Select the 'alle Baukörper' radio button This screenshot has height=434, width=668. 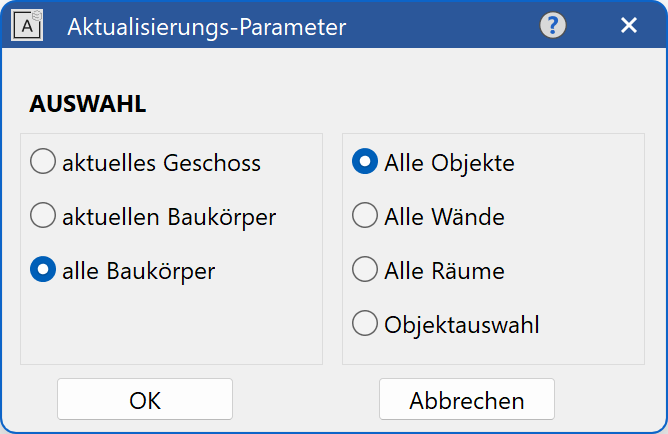click(43, 270)
